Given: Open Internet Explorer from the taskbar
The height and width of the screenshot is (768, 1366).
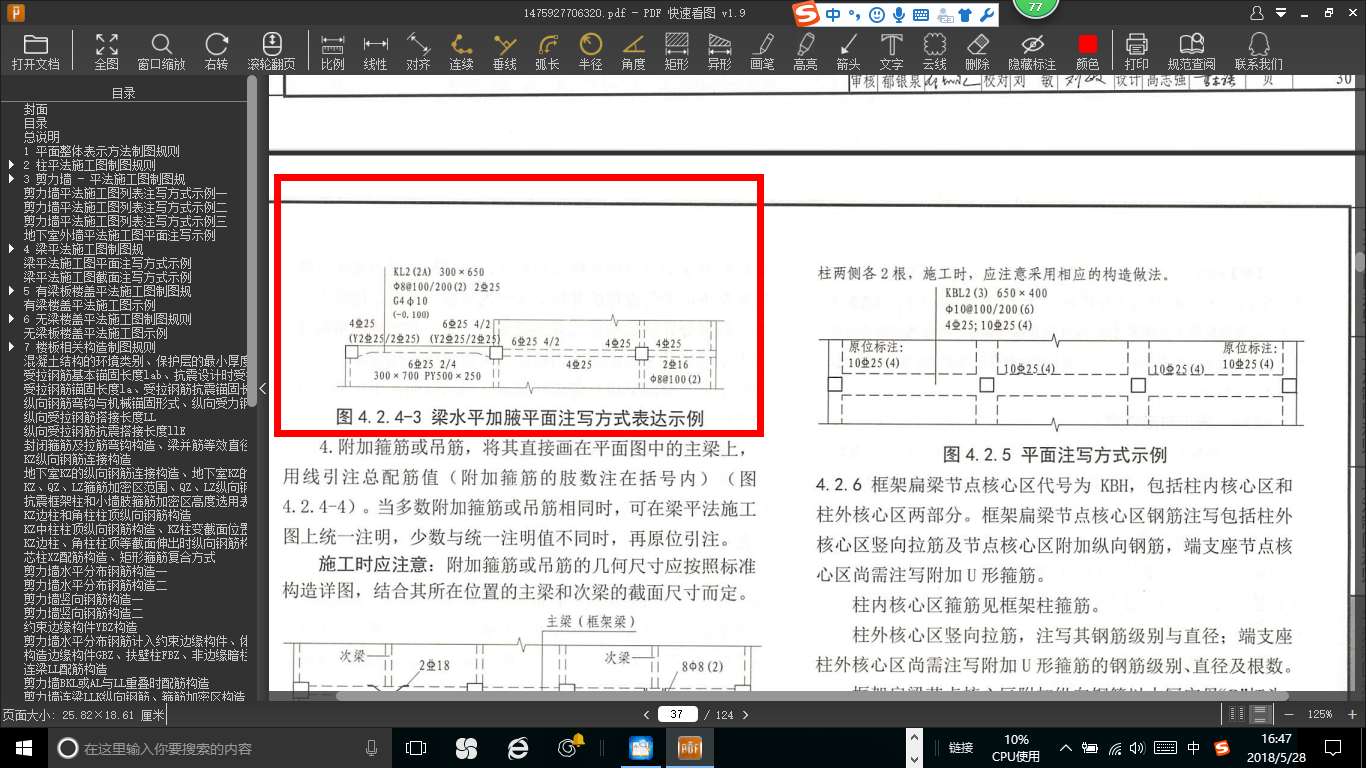Looking at the screenshot, I should tap(518, 747).
